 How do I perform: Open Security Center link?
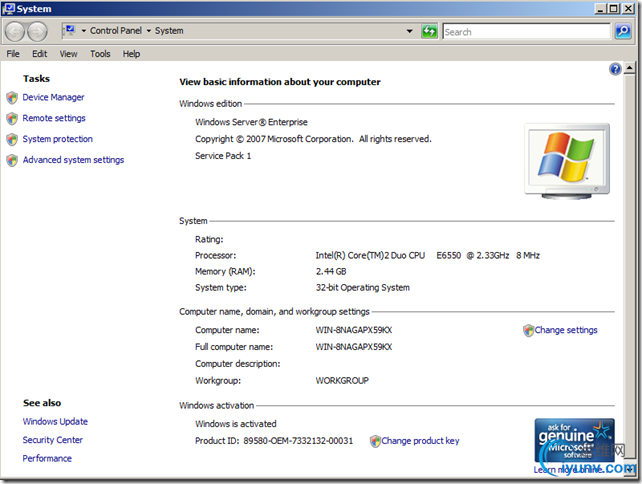[53, 440]
